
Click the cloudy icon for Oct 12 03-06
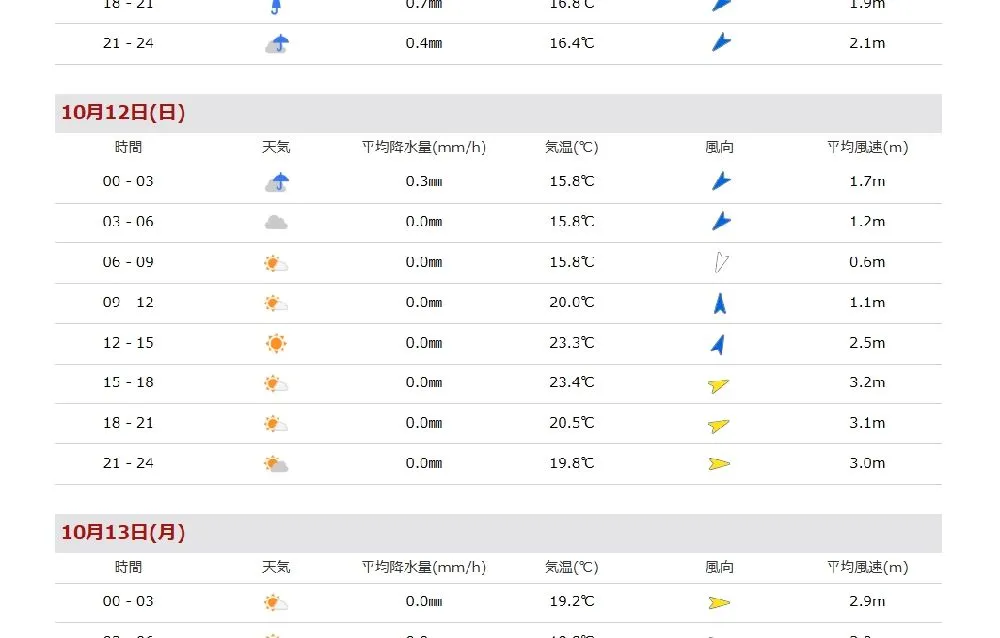[276, 222]
